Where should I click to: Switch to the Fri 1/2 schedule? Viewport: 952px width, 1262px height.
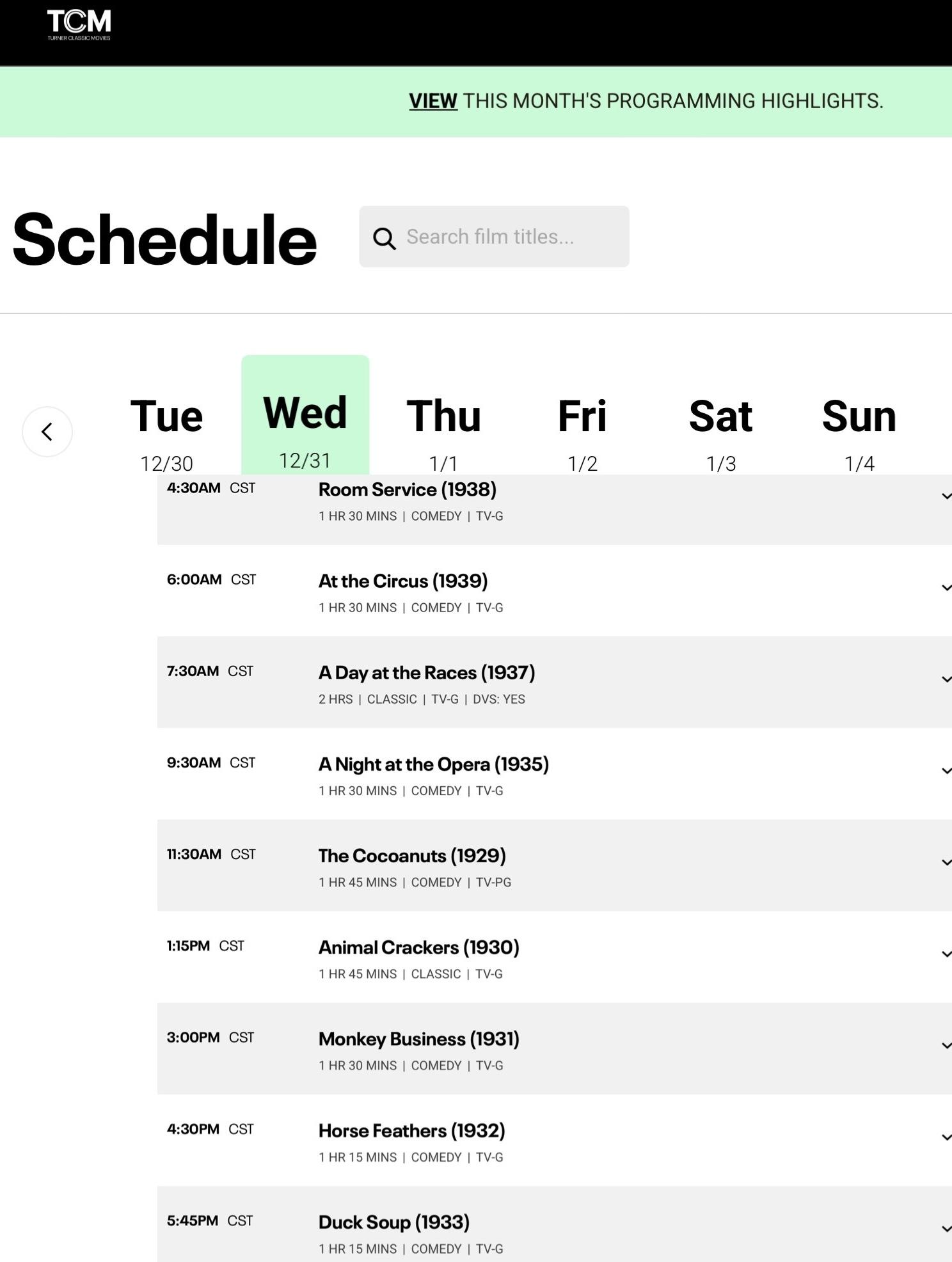tap(582, 432)
